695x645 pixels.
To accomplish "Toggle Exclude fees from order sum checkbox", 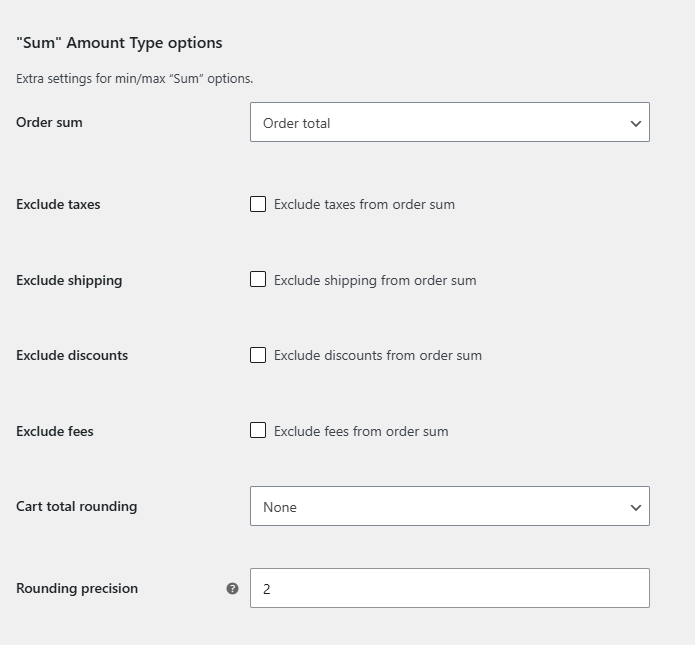I will click(258, 430).
